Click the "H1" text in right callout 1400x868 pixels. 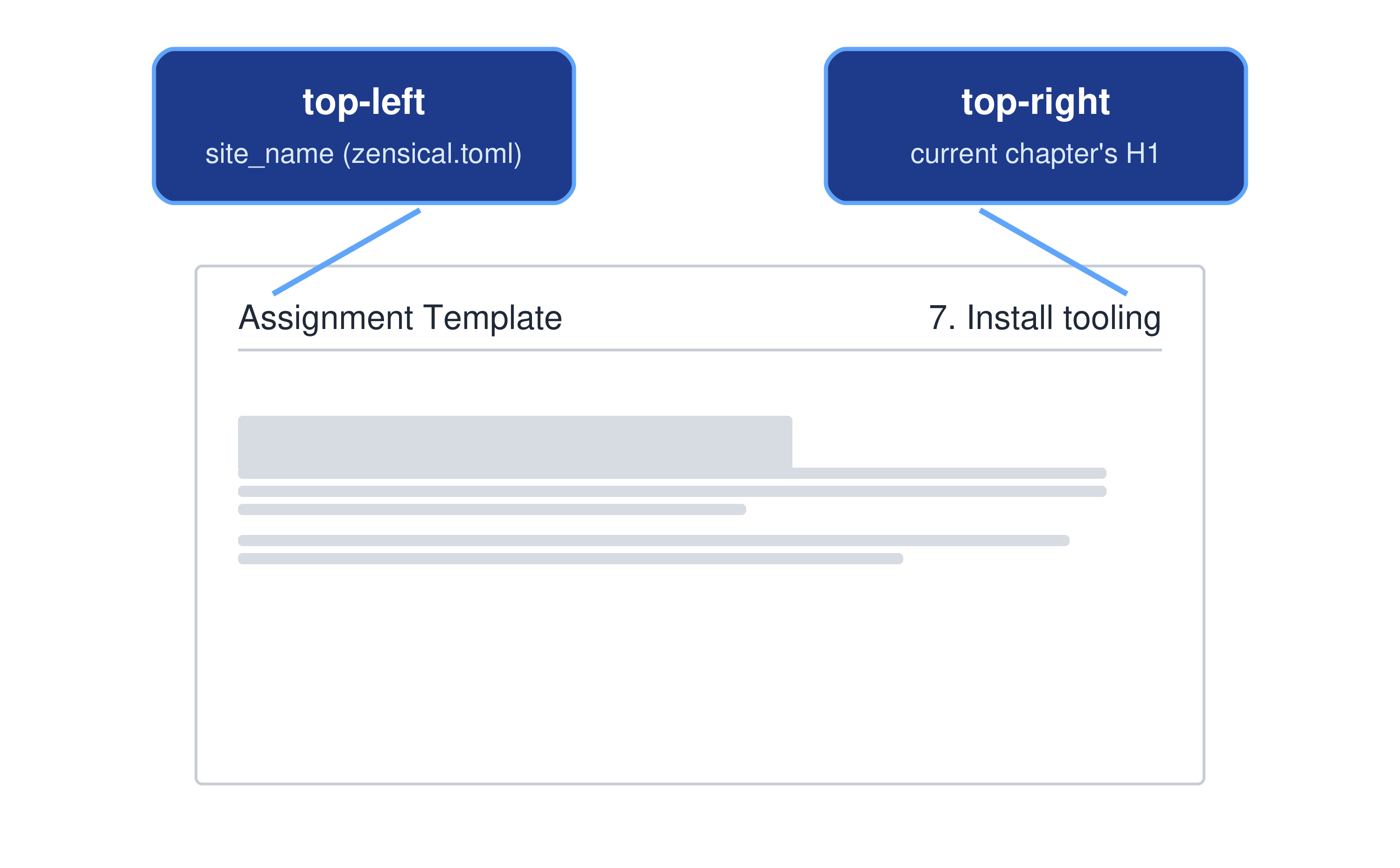[1141, 154]
